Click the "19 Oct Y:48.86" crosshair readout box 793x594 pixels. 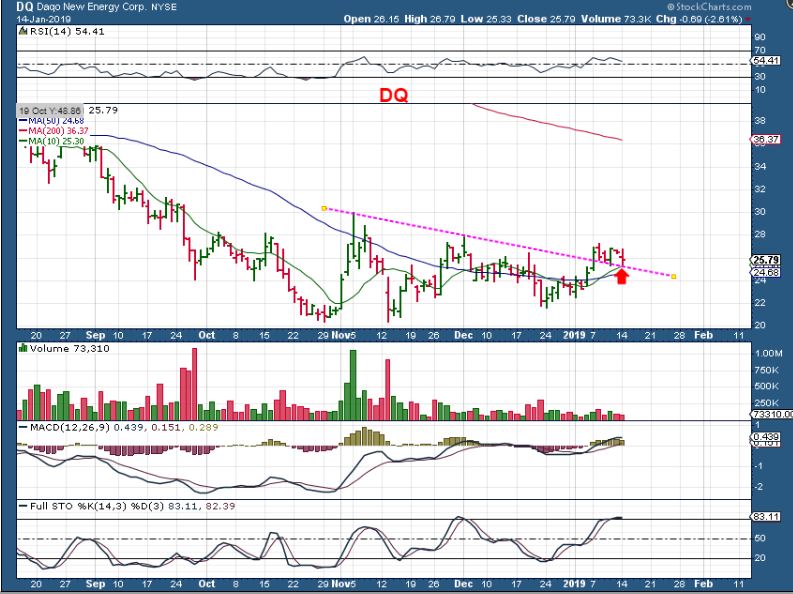[x=50, y=111]
